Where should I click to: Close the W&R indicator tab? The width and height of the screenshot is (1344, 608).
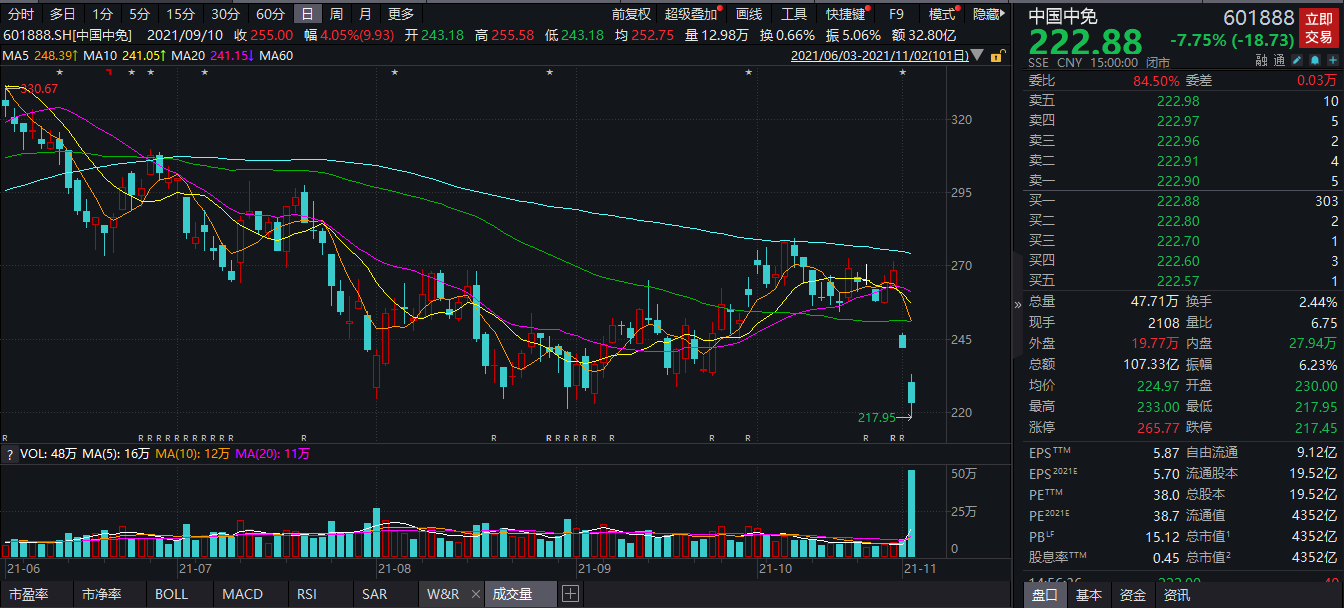point(474,594)
